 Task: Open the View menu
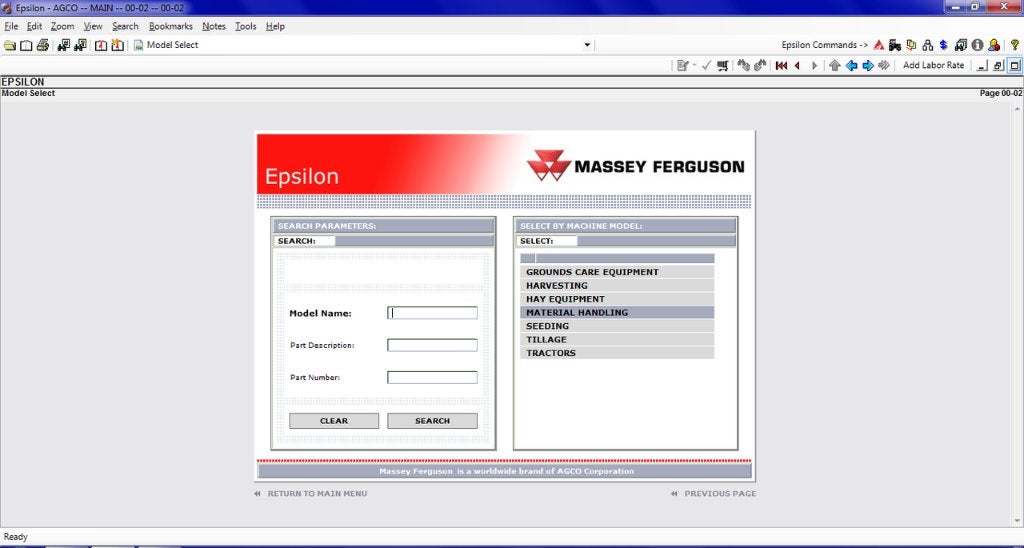click(93, 26)
